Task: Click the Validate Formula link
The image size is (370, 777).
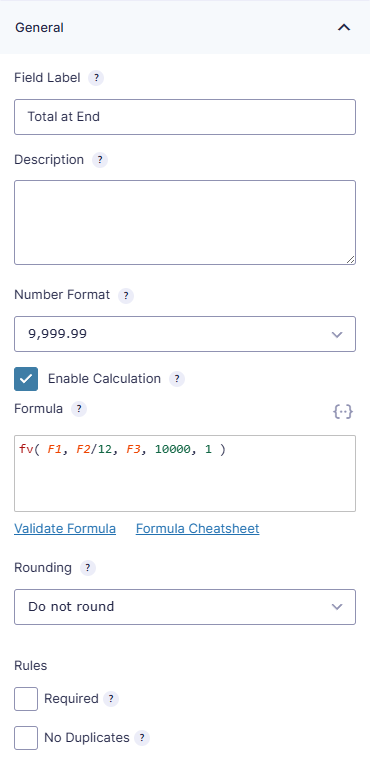Action: tap(65, 529)
